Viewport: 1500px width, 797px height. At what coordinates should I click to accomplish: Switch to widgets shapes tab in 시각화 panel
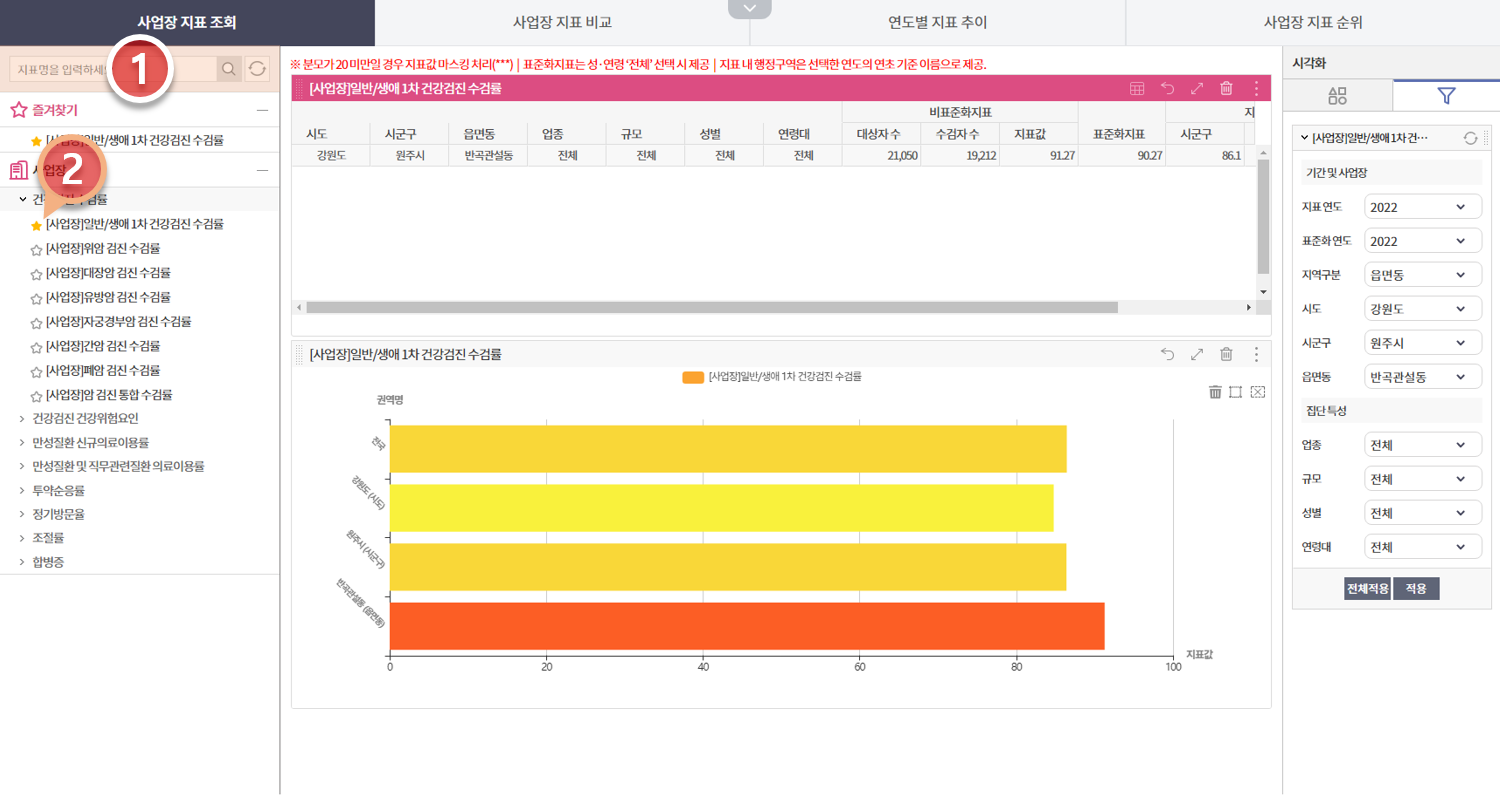[1337, 96]
